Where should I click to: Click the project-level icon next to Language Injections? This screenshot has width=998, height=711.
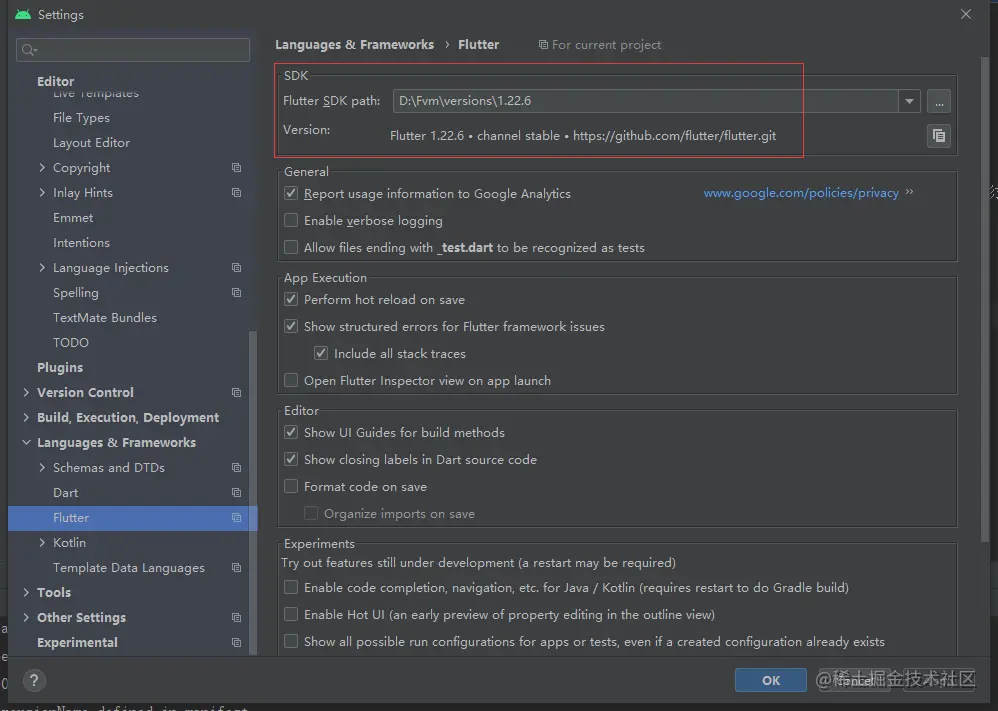[236, 267]
